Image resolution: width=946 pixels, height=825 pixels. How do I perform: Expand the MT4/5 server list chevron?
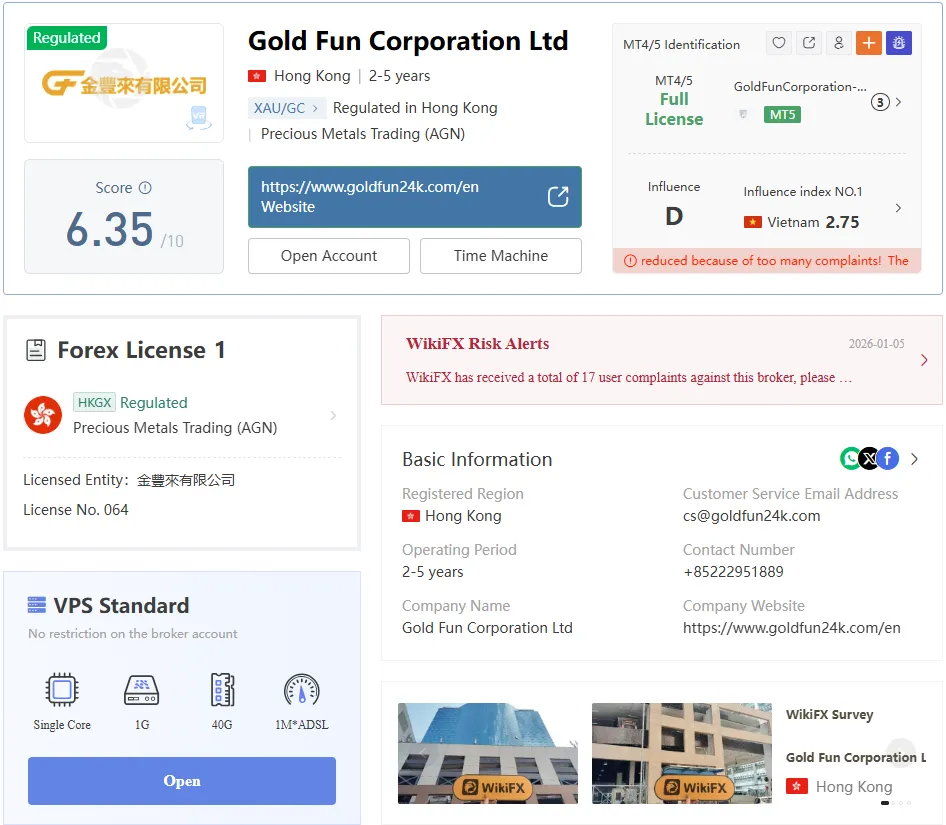coord(898,102)
